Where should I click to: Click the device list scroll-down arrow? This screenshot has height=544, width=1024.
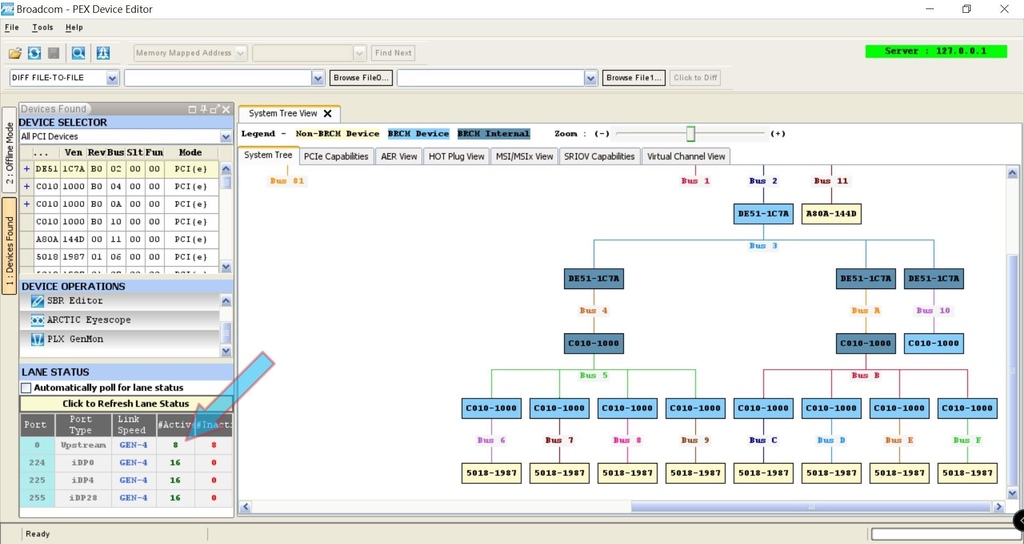(226, 266)
